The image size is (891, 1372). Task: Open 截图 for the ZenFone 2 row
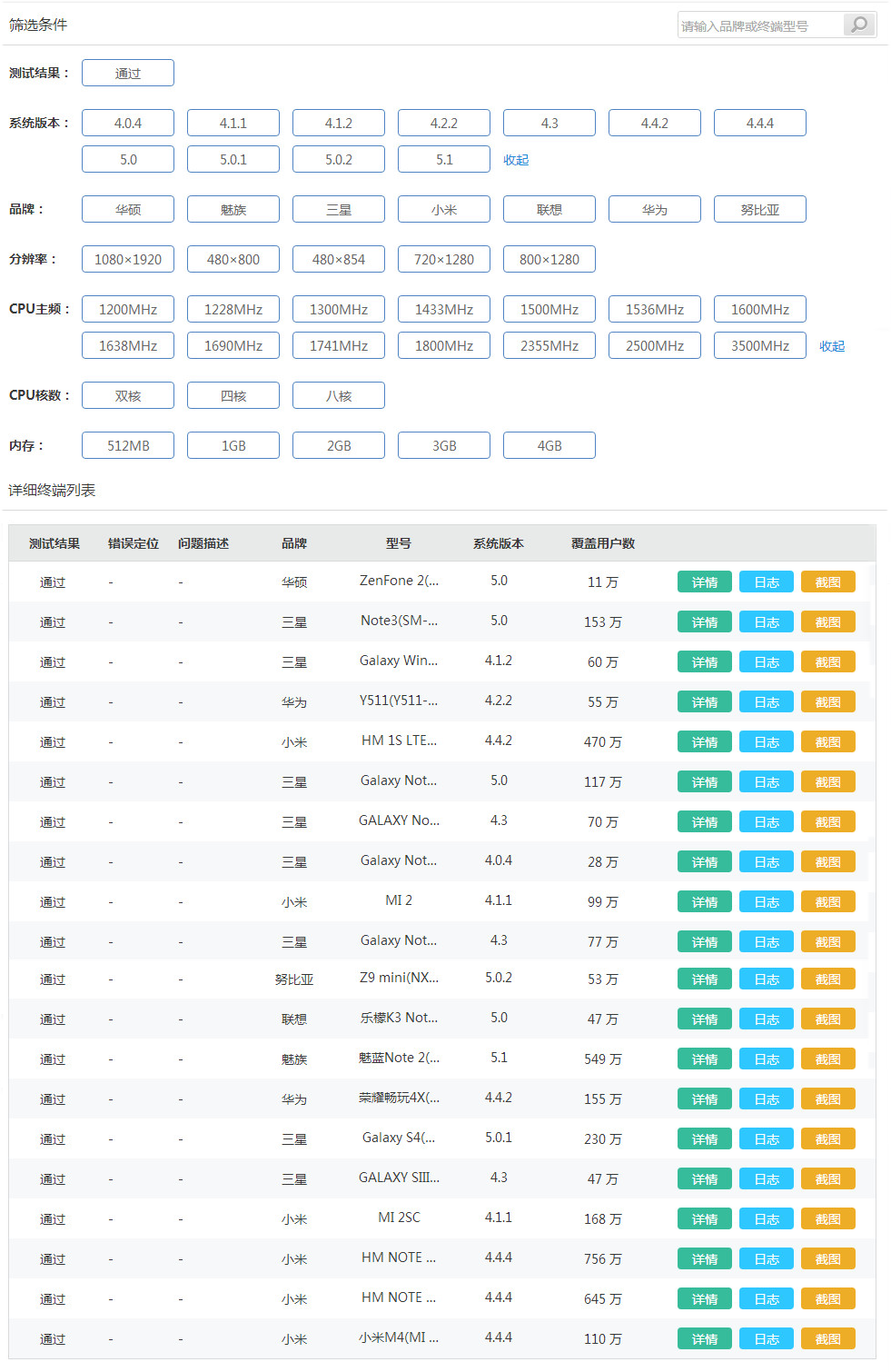tap(828, 582)
